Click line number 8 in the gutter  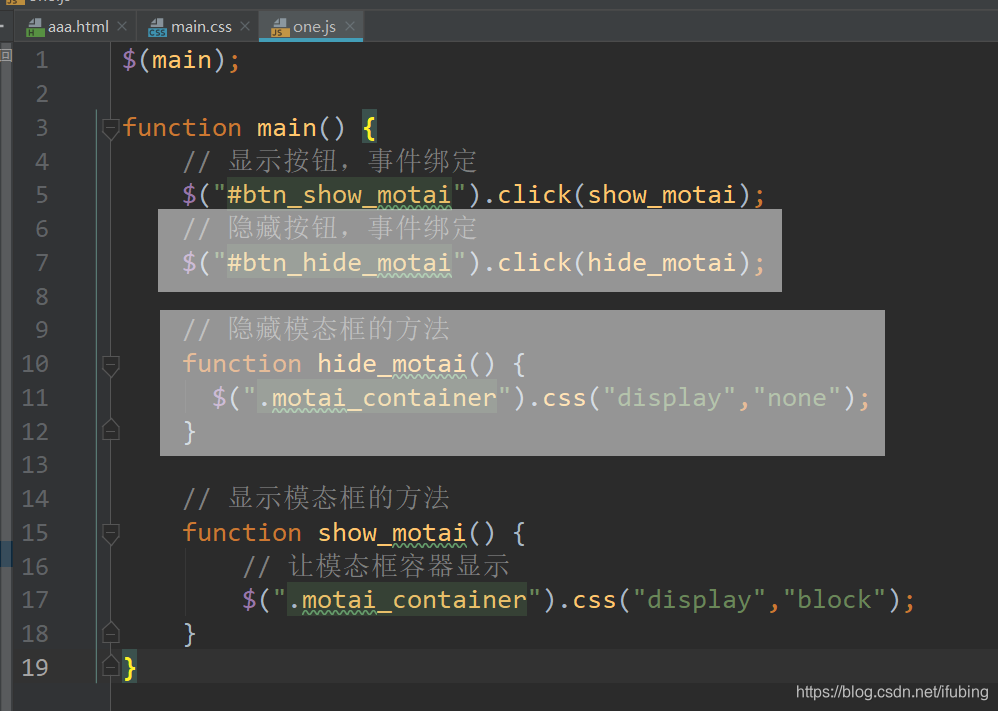coord(41,297)
